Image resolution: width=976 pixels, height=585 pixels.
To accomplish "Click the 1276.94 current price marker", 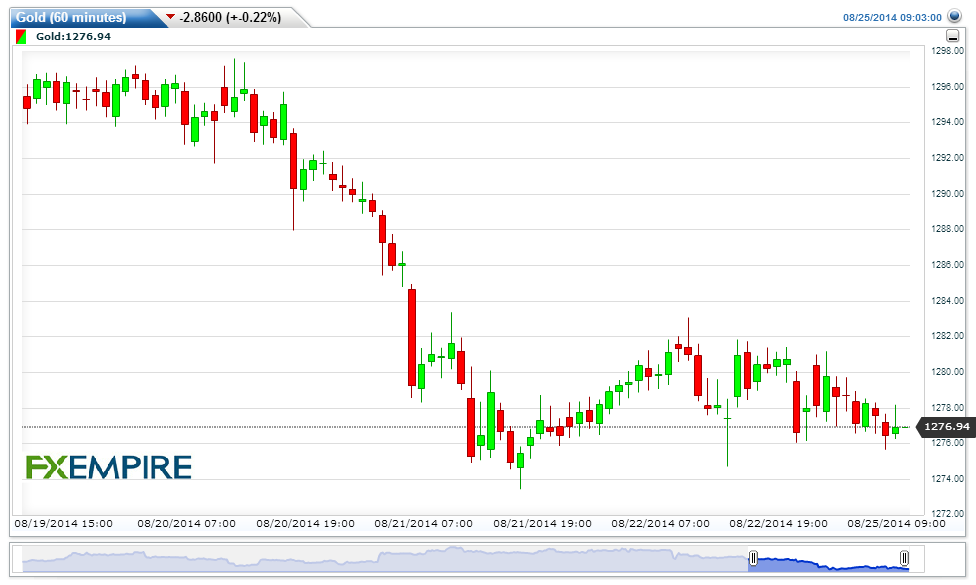I will click(946, 427).
